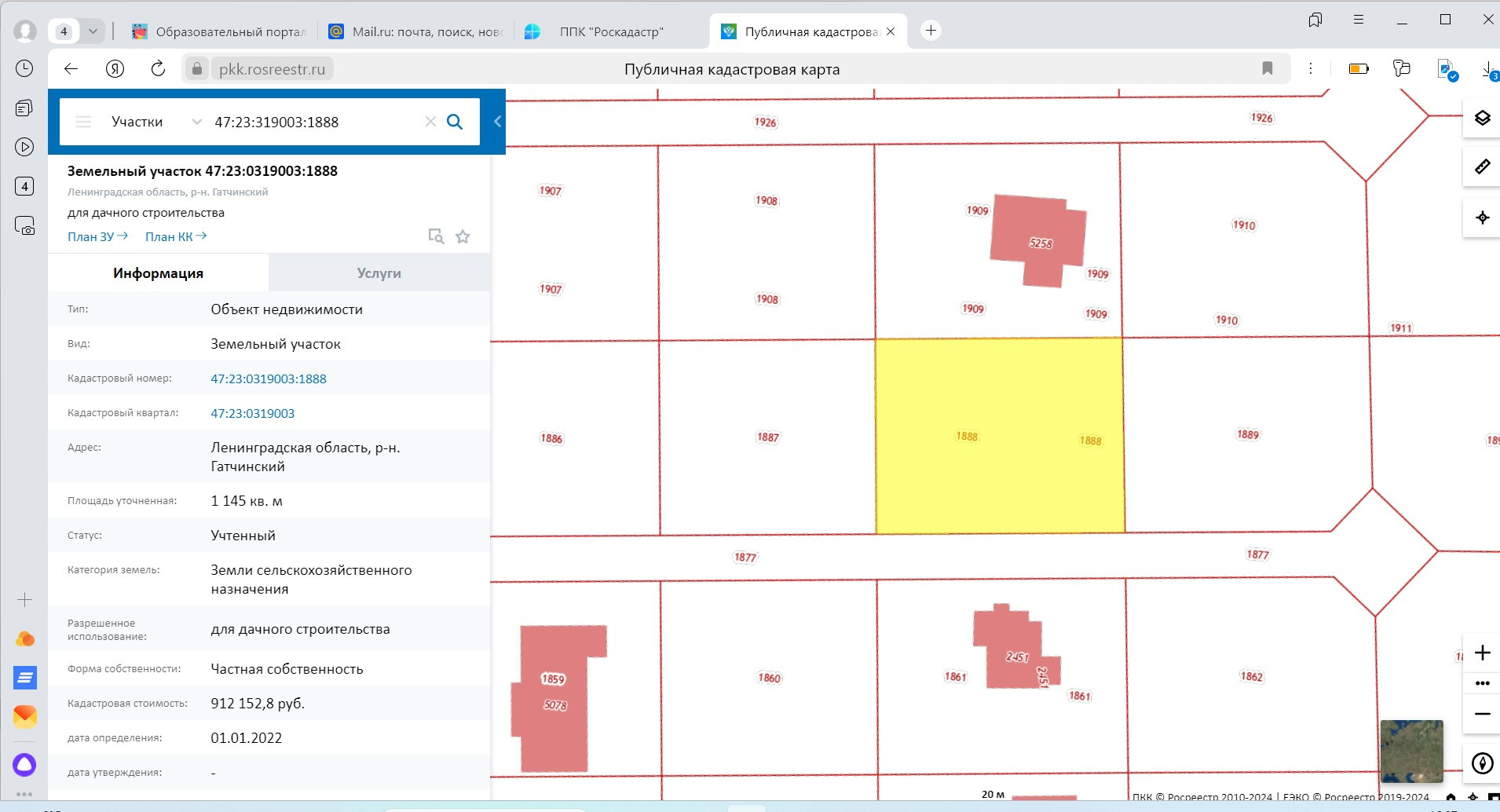This screenshot has height=812, width=1500.
Task: Open browser history in sidebar
Action: tap(24, 68)
